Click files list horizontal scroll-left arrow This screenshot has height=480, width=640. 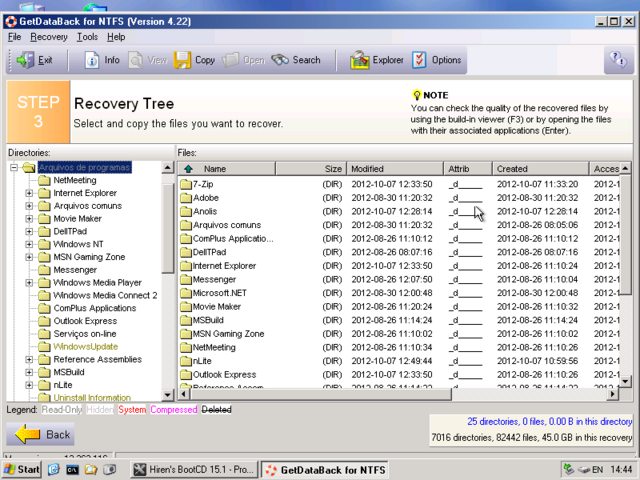tap(184, 394)
